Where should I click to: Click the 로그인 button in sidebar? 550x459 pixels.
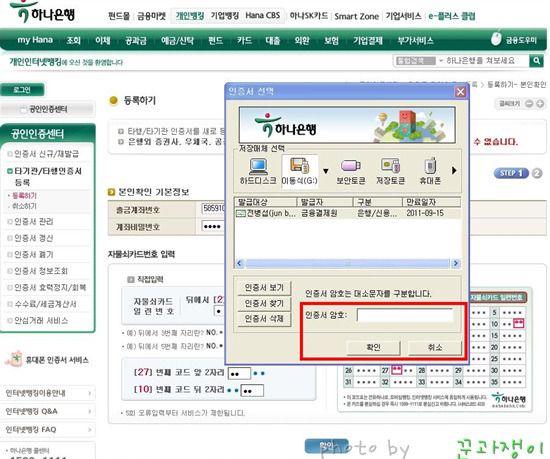tap(22, 90)
